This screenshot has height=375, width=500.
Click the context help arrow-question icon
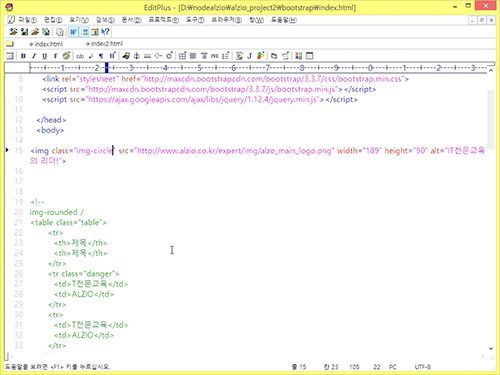point(105,32)
